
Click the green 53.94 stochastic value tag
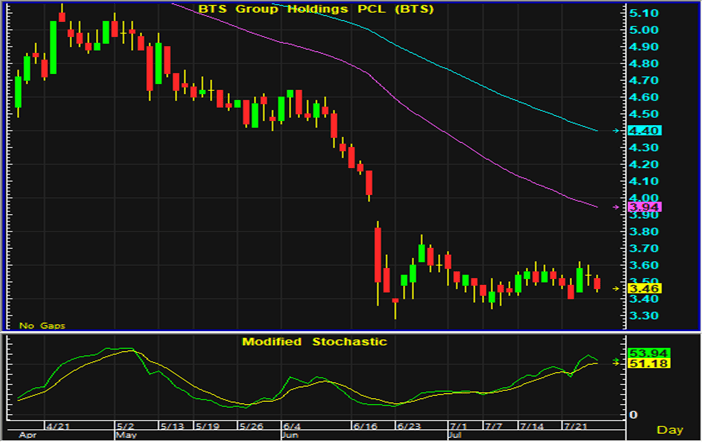[x=639, y=353]
